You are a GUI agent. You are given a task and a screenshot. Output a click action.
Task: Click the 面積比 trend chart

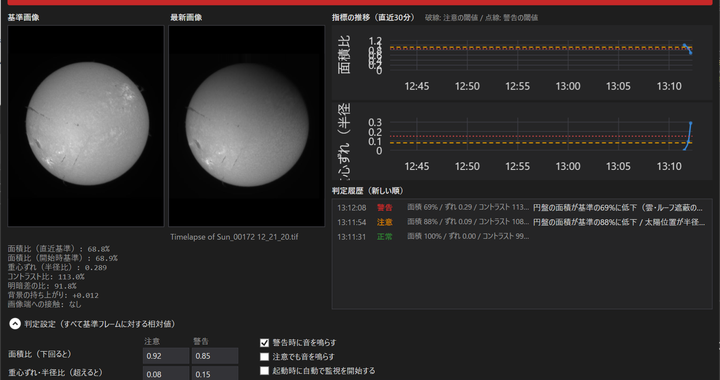522,63
